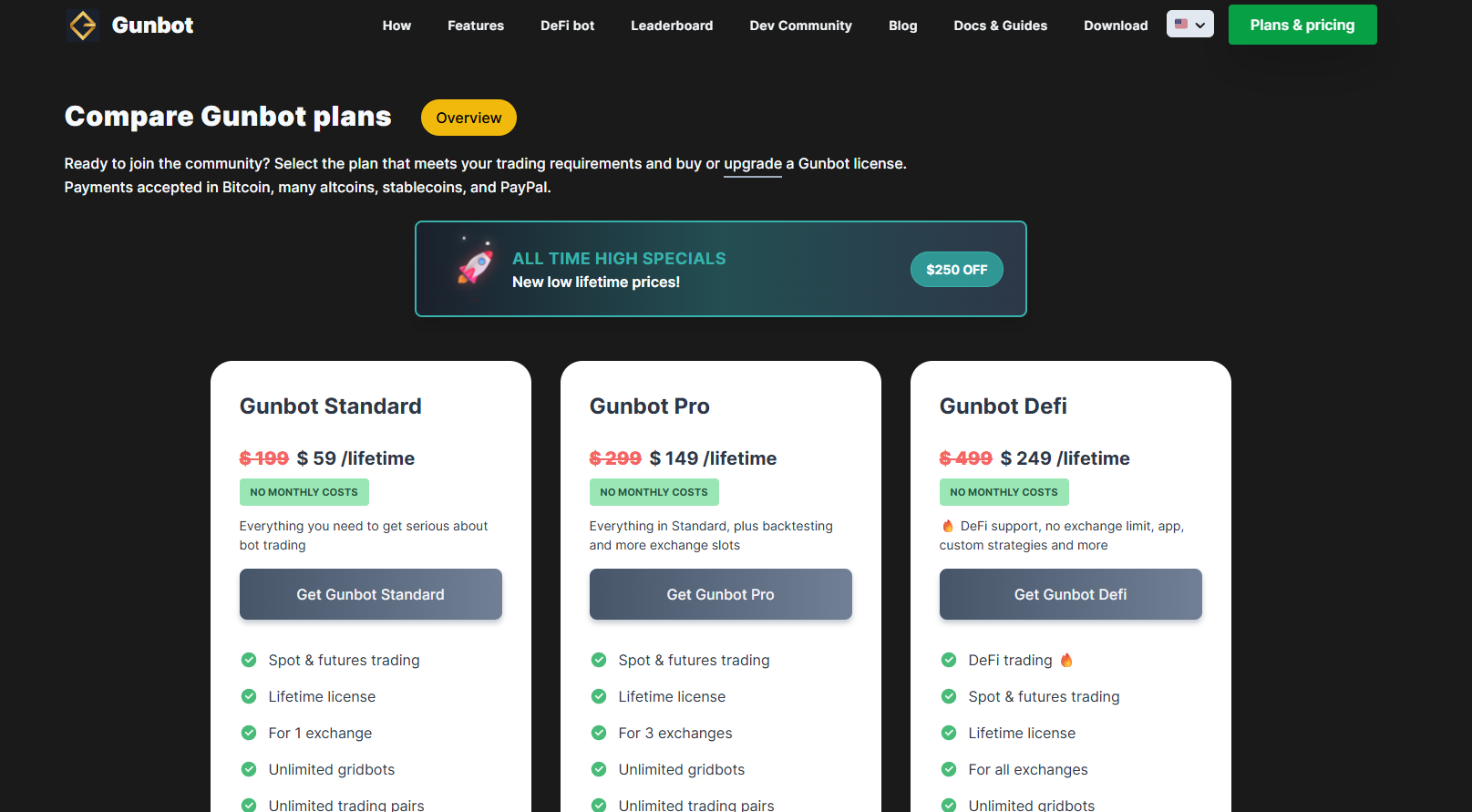Viewport: 1472px width, 812px height.
Task: Click the '$ 249 /lifetime' price text
Action: 1065,458
